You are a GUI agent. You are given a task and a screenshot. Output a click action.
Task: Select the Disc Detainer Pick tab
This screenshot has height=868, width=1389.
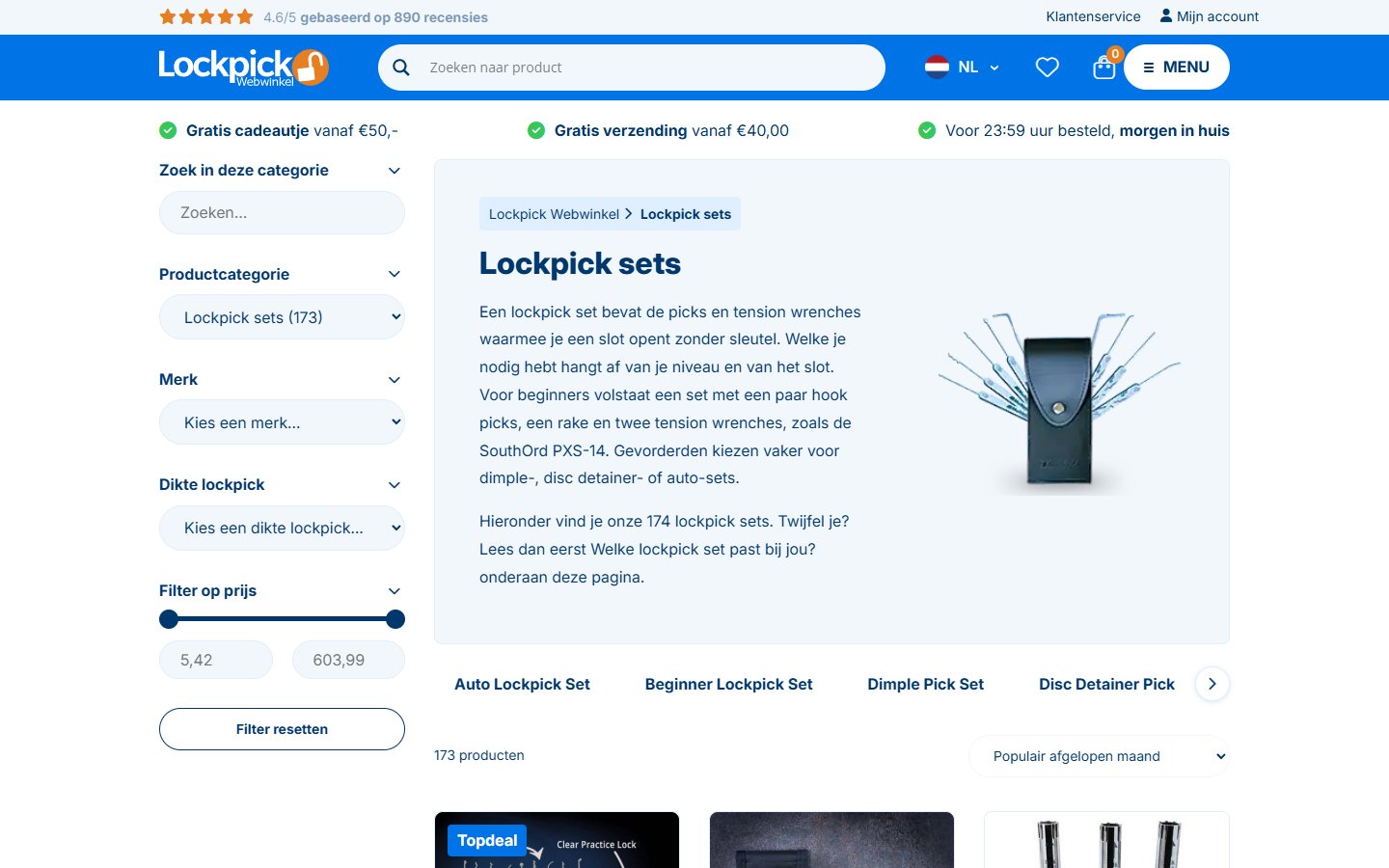pos(1106,684)
